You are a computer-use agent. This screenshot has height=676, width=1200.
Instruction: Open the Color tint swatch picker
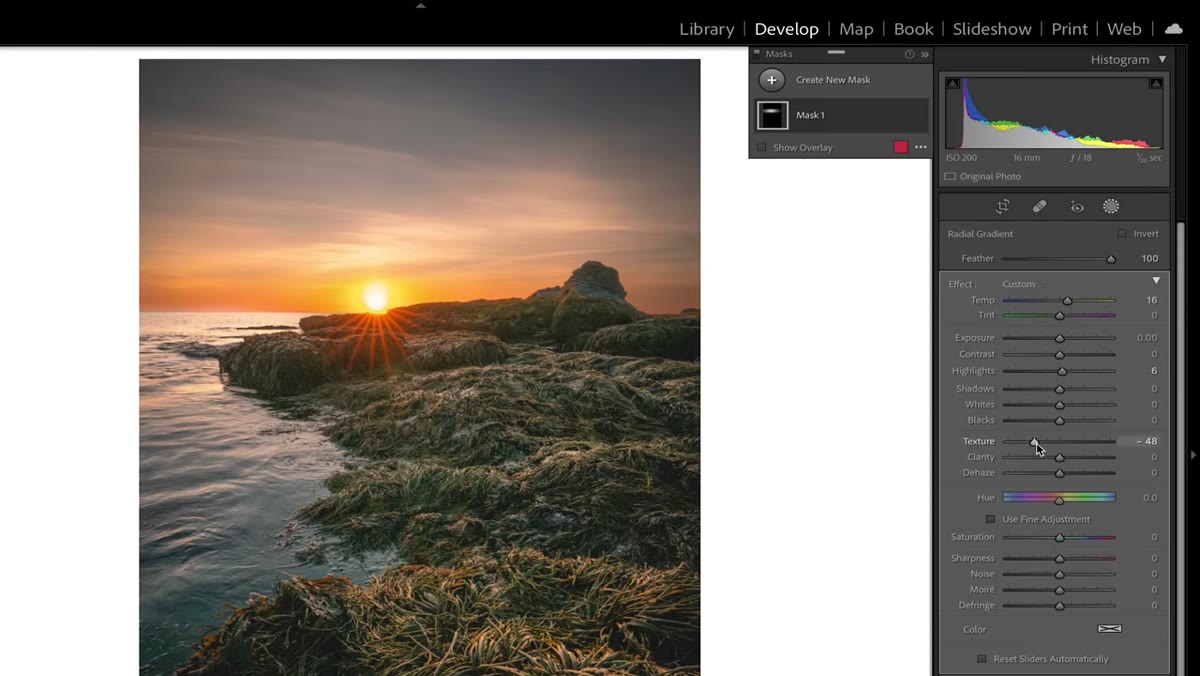1110,629
